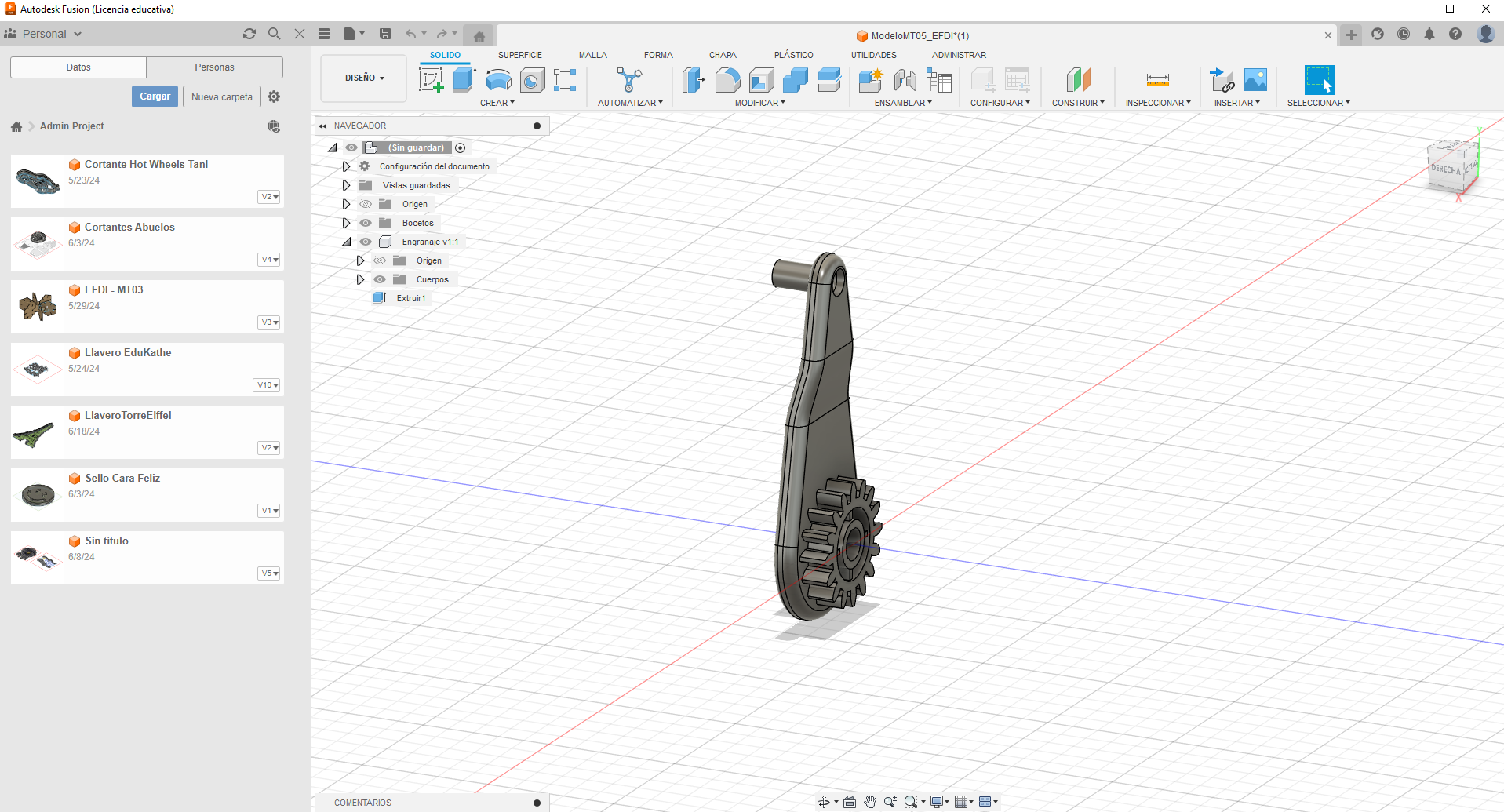Toggle visibility of Engranaje v1:1 component
The width and height of the screenshot is (1504, 812).
[x=366, y=242]
